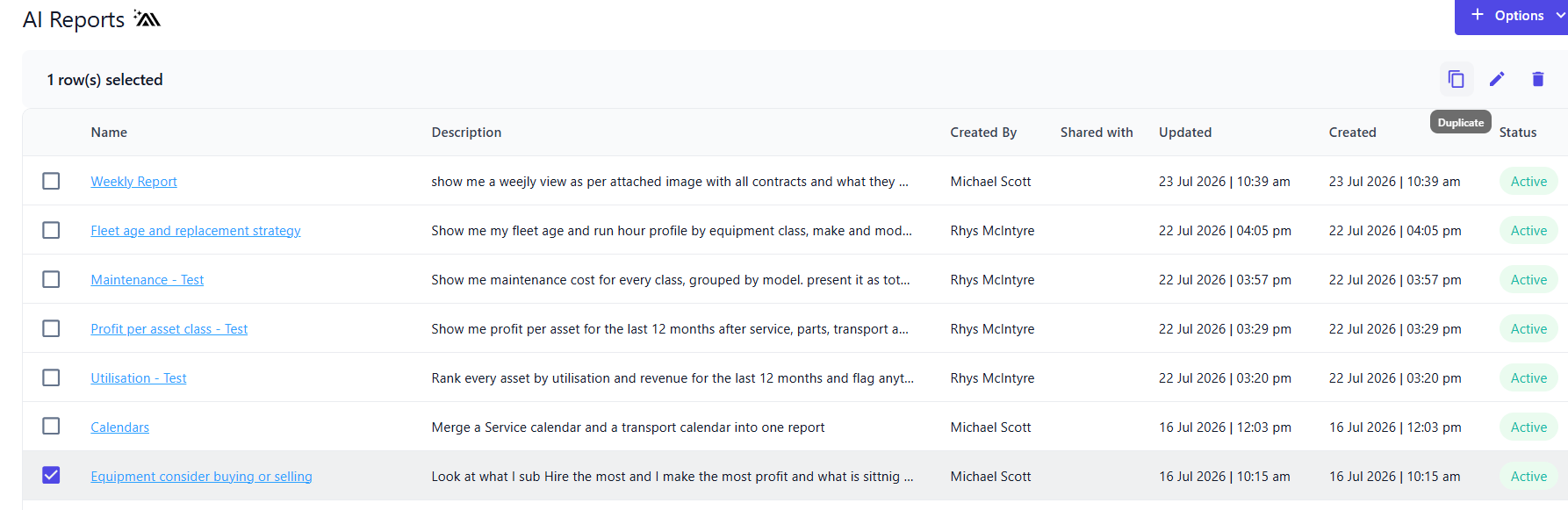Click Active status badge for Calendars row

coord(1528,427)
